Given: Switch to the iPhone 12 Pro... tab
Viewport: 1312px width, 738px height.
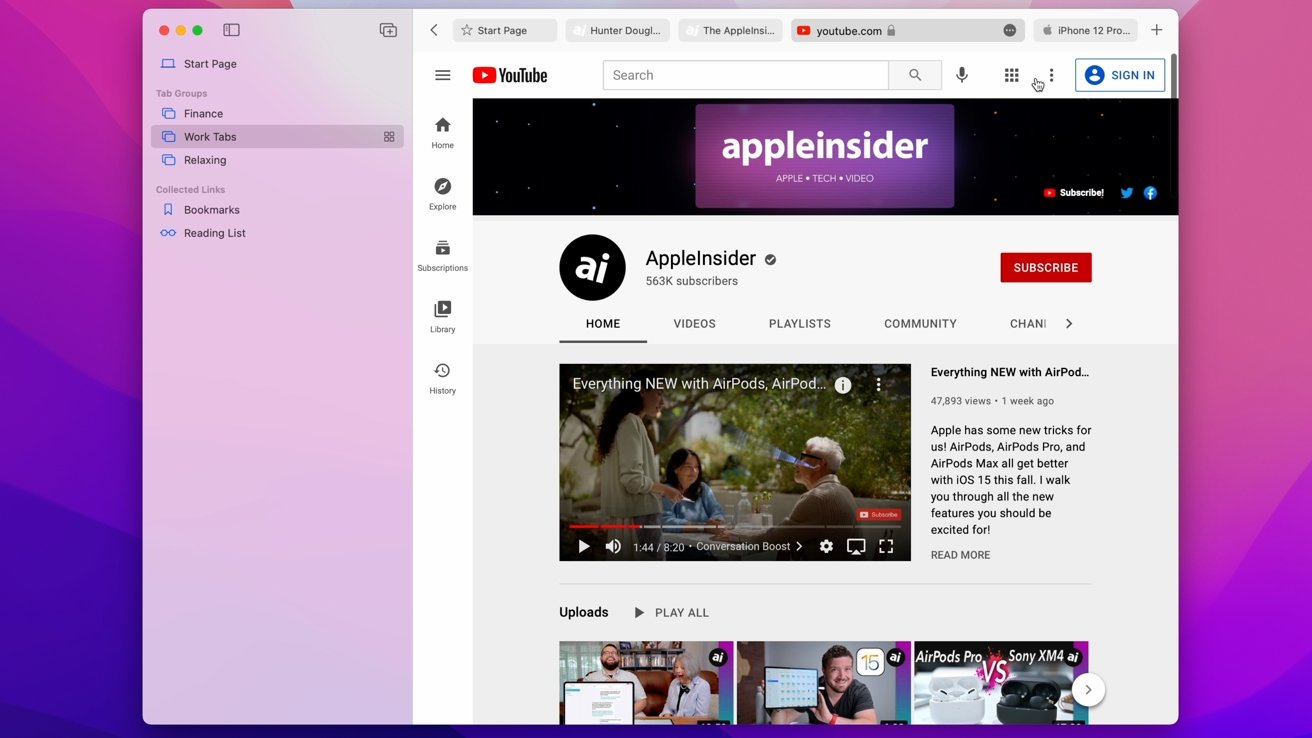Looking at the screenshot, I should click(x=1085, y=30).
